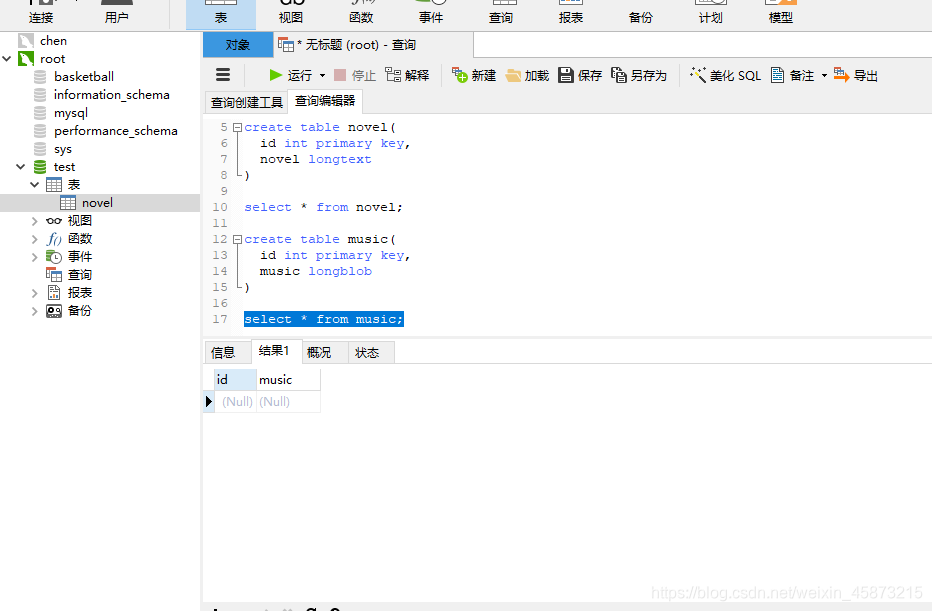Switch to 查询创建工具 (Query Builder) tab

point(246,102)
